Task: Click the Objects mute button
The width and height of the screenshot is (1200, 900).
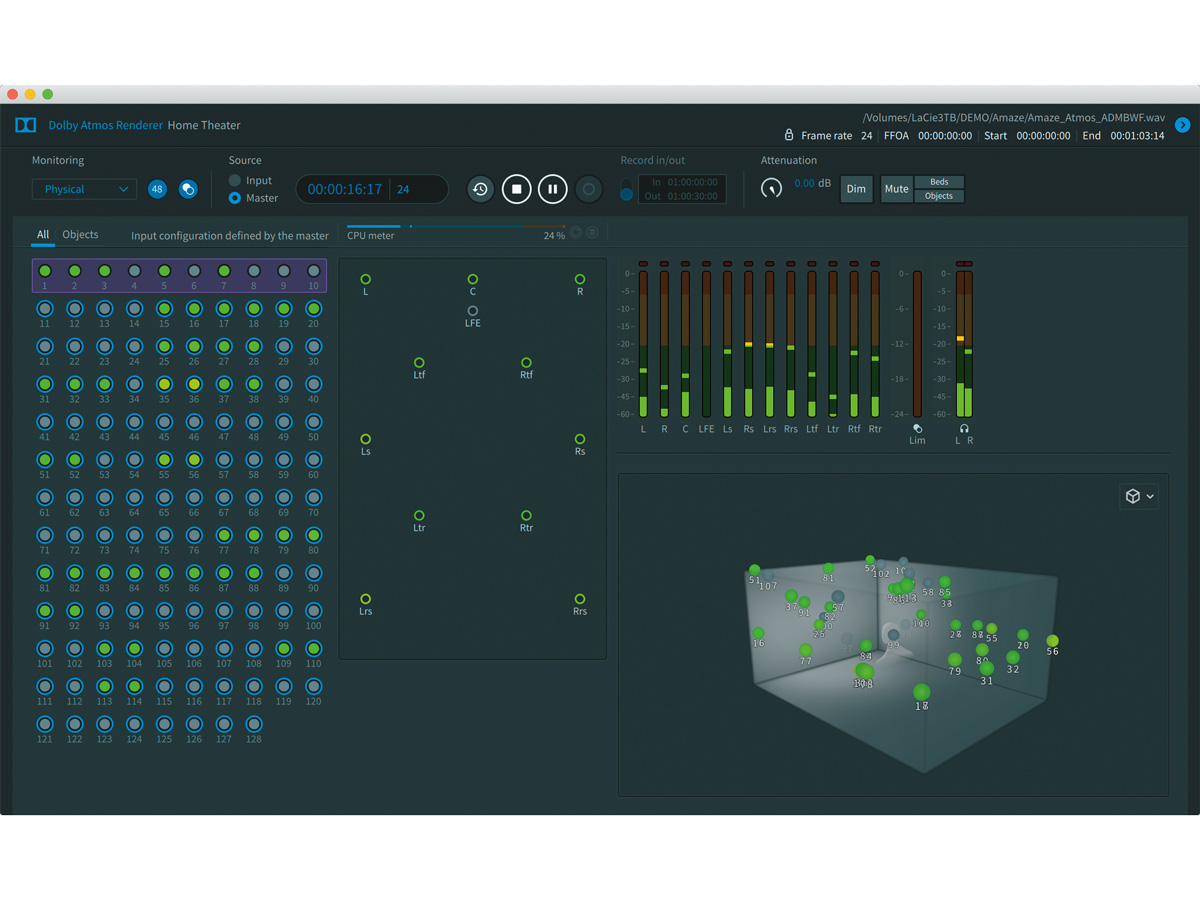Action: [939, 196]
